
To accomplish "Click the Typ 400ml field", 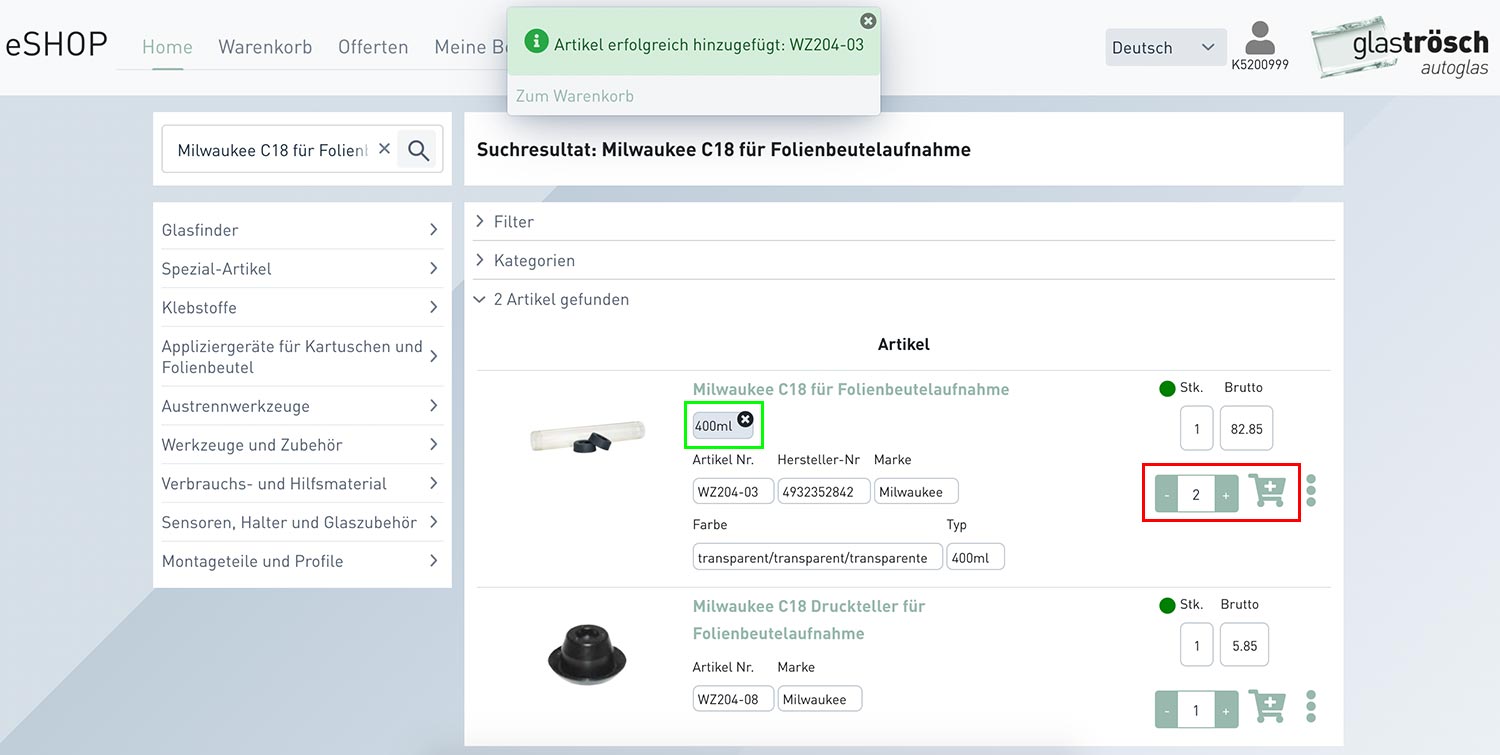I will point(975,557).
